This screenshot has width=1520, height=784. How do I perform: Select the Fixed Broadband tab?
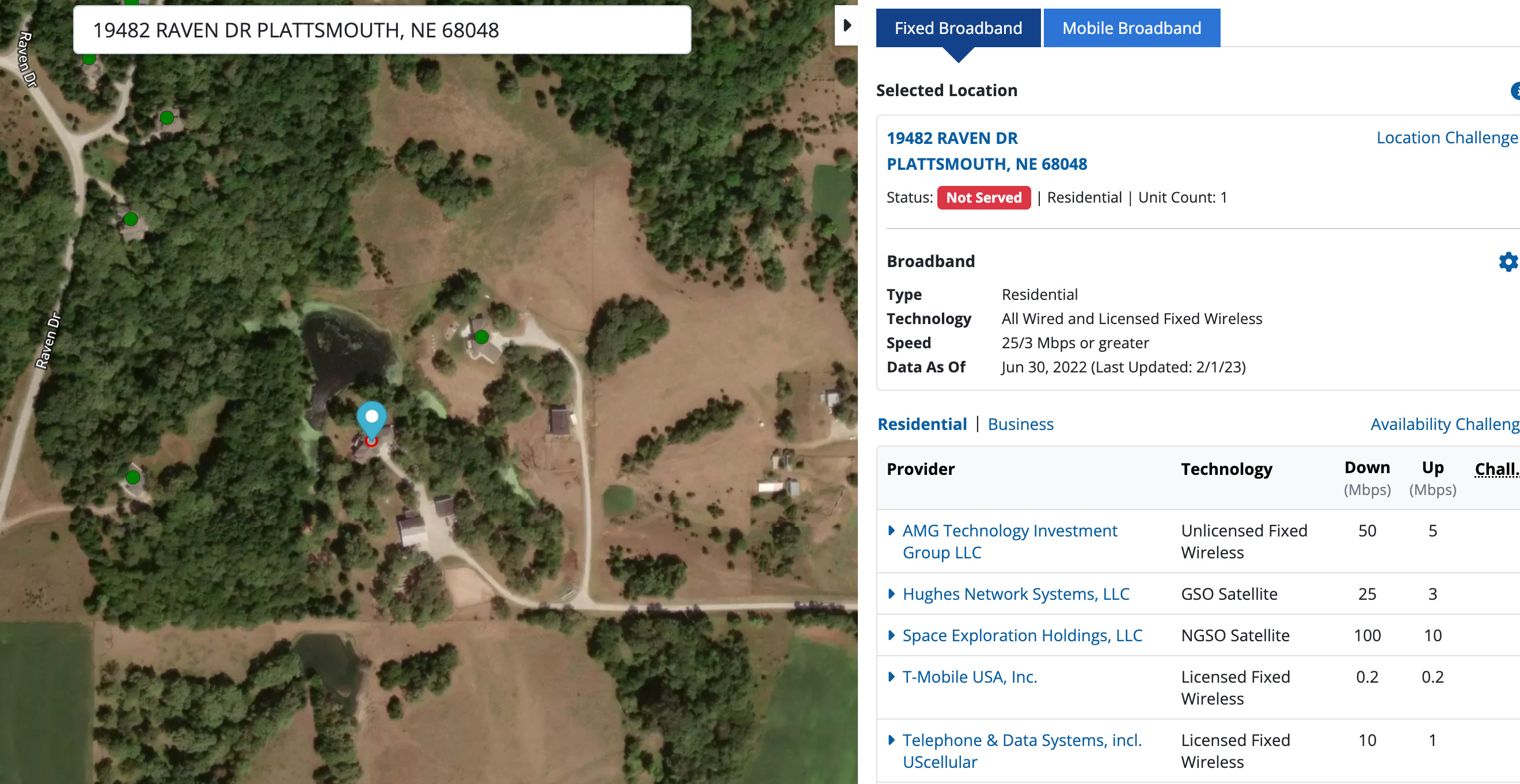(x=957, y=28)
